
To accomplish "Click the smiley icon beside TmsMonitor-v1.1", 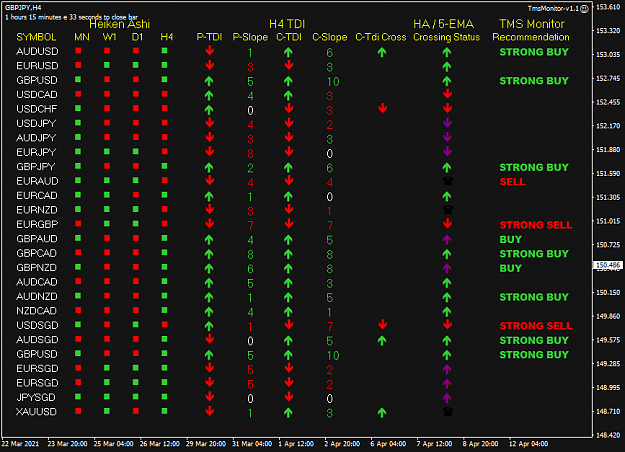I will click(x=584, y=9).
